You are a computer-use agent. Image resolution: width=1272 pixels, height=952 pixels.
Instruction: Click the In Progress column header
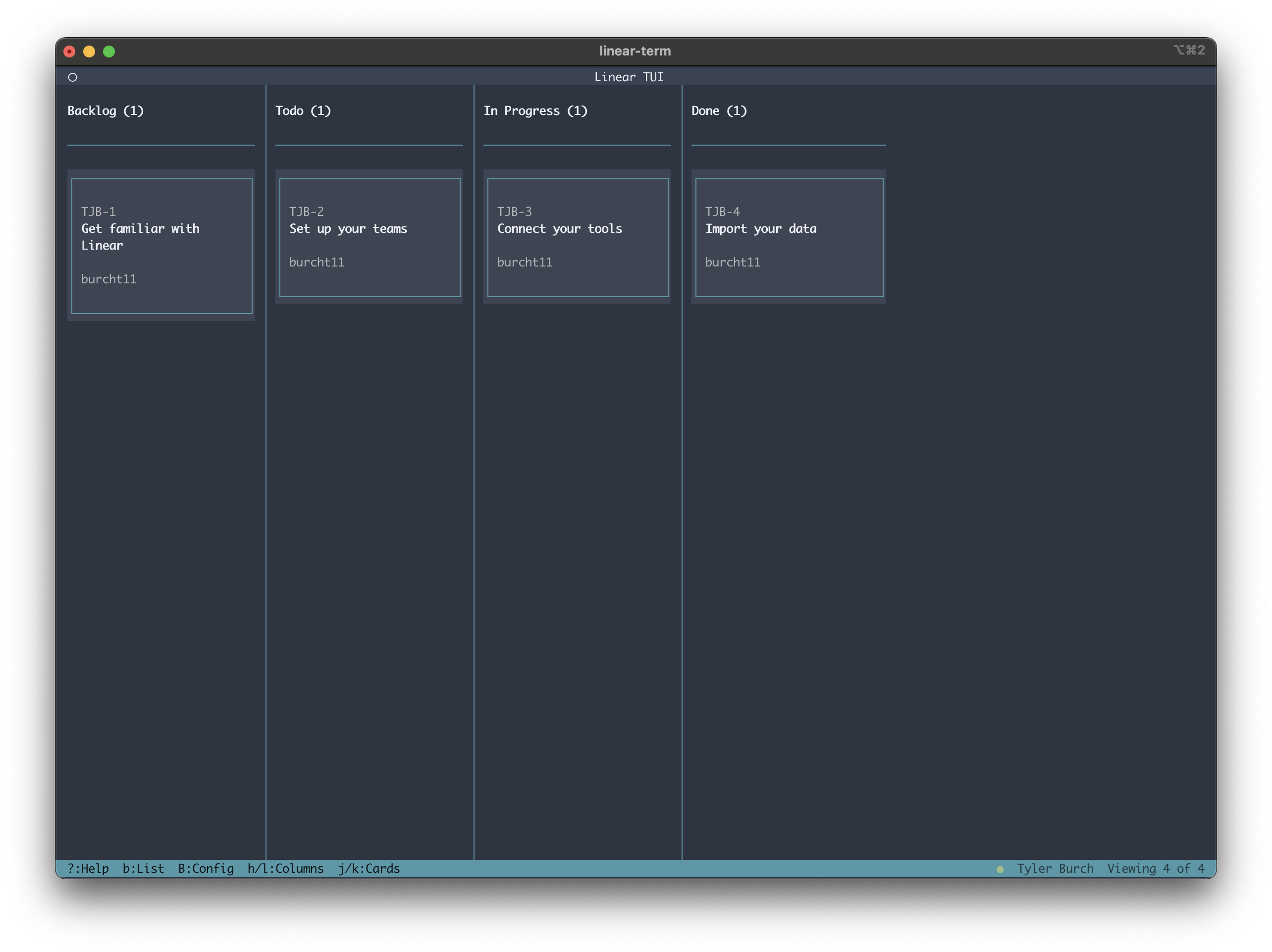tap(536, 110)
